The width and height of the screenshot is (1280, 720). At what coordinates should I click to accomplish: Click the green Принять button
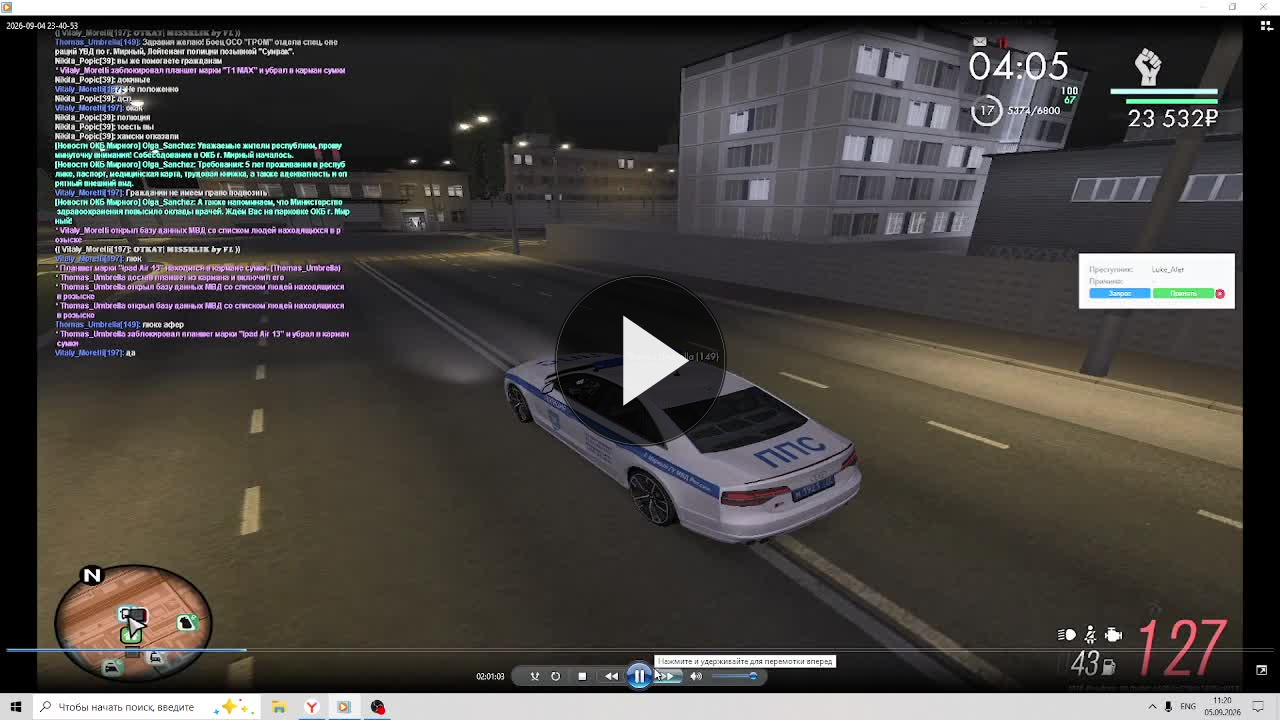(1183, 293)
